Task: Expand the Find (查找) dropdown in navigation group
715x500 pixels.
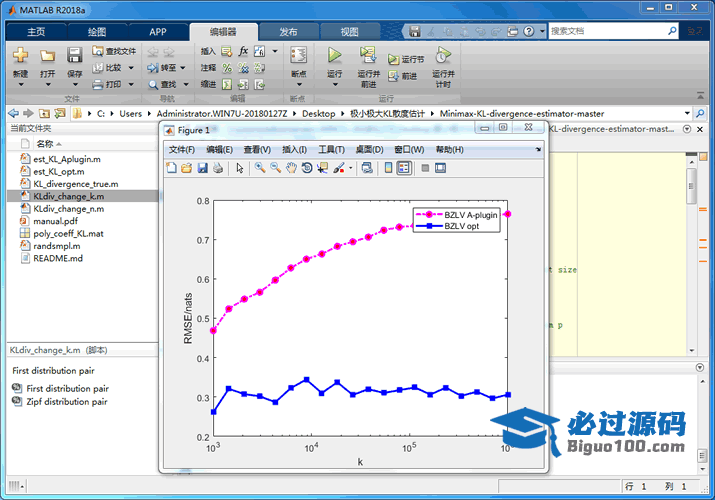Action: tap(183, 85)
